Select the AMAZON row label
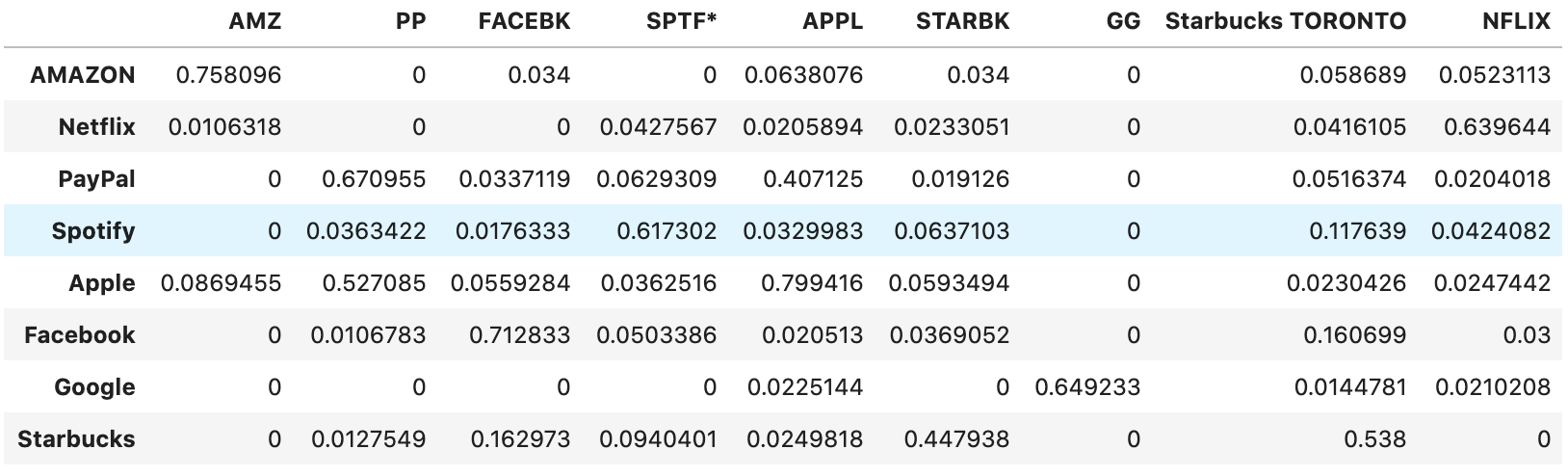Screen dimensions: 1568x476 (83, 75)
